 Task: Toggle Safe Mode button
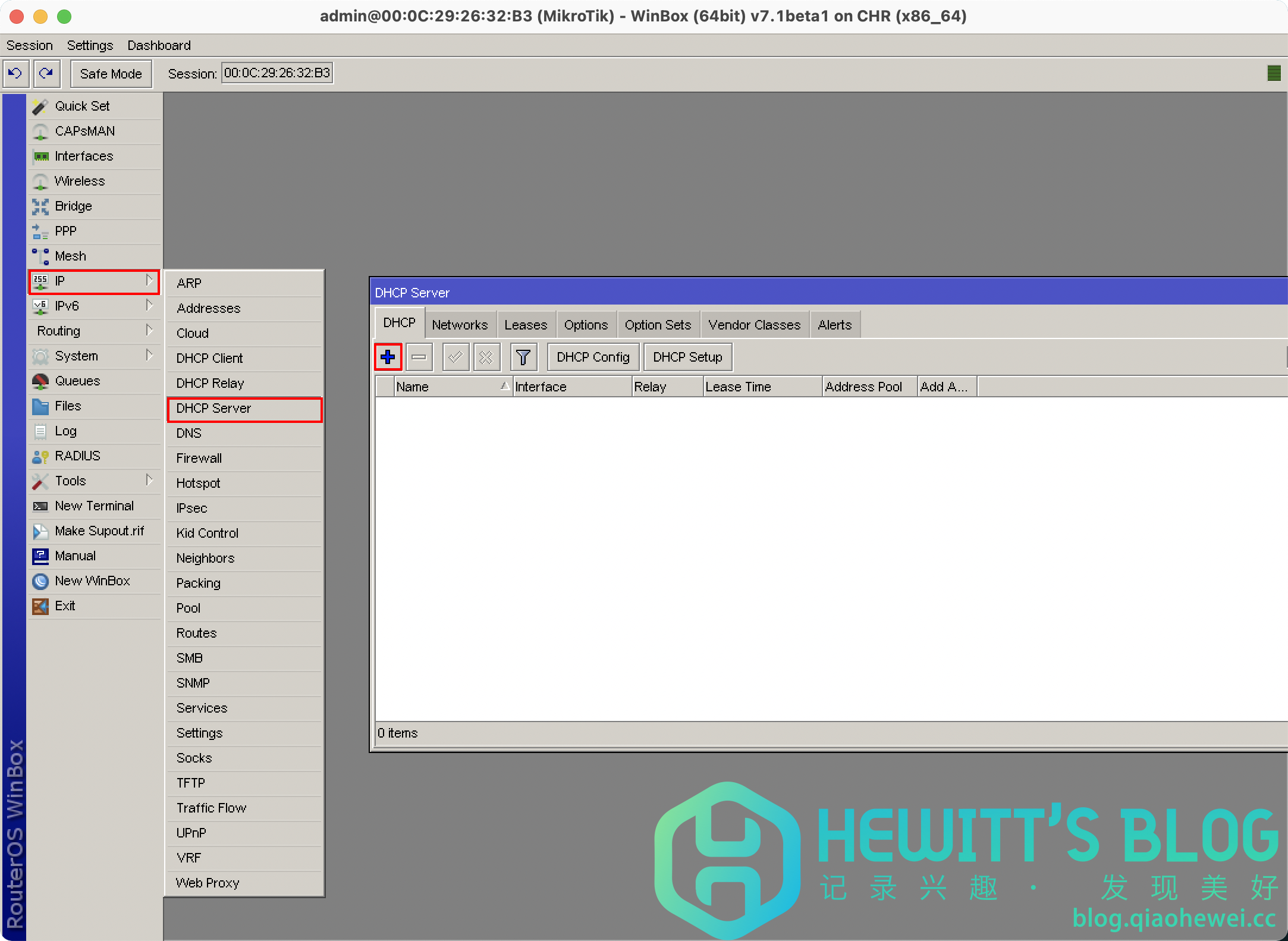click(x=111, y=74)
